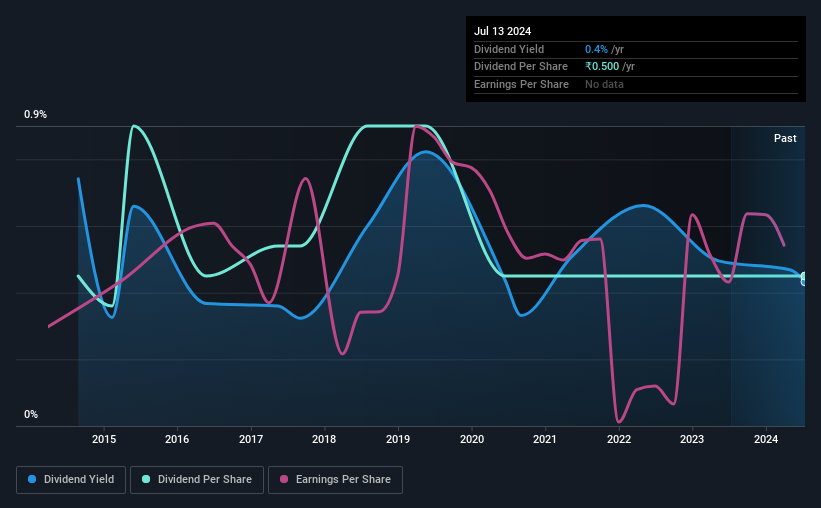
Task: Click the Dividend Yield tooltip row label
Action: pyautogui.click(x=509, y=49)
